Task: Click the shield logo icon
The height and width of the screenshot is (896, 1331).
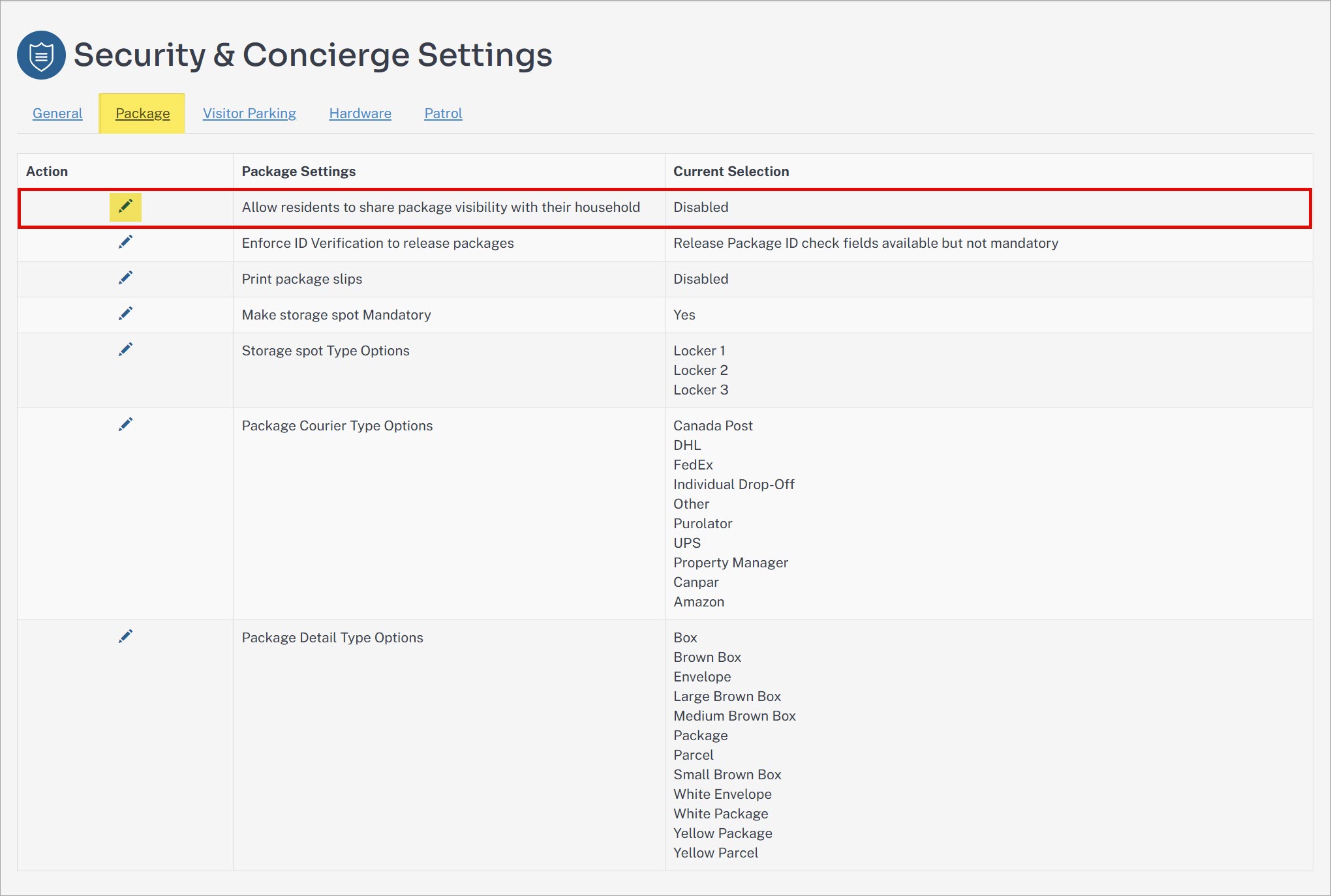Action: coord(41,55)
